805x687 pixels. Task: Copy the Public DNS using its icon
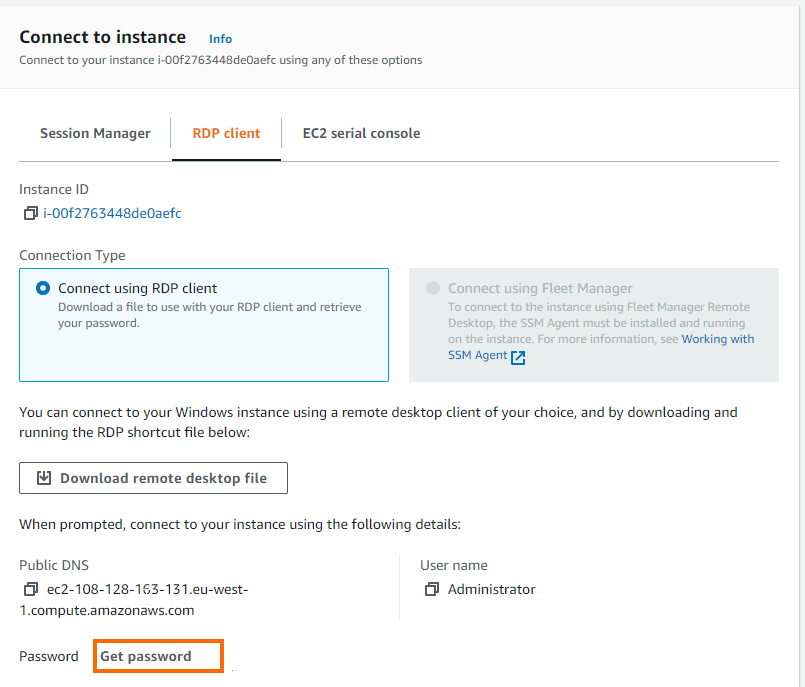click(30, 589)
